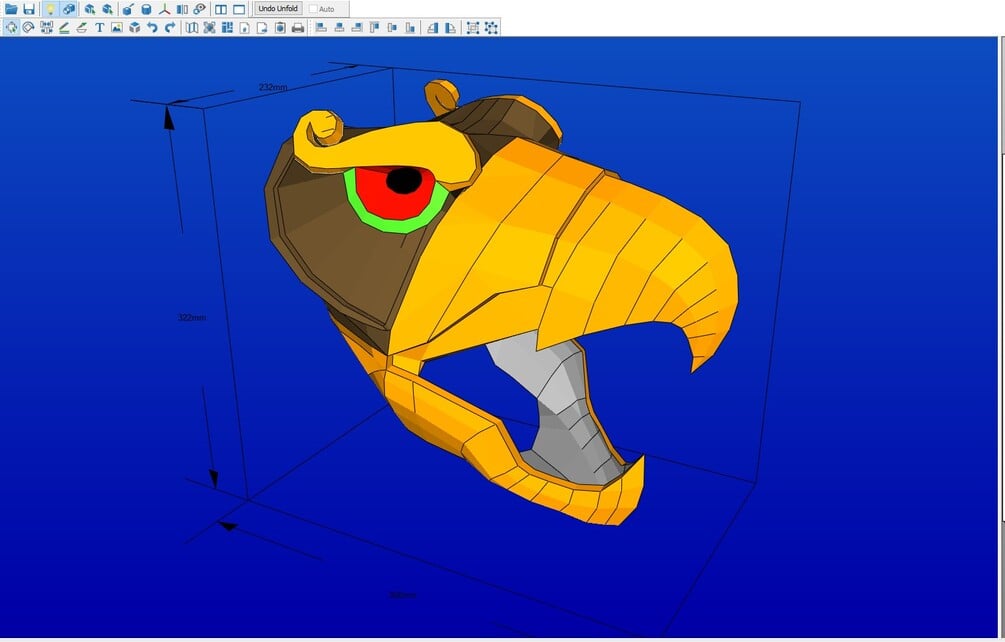Click the 232mm depth dimension label

pyautogui.click(x=273, y=87)
